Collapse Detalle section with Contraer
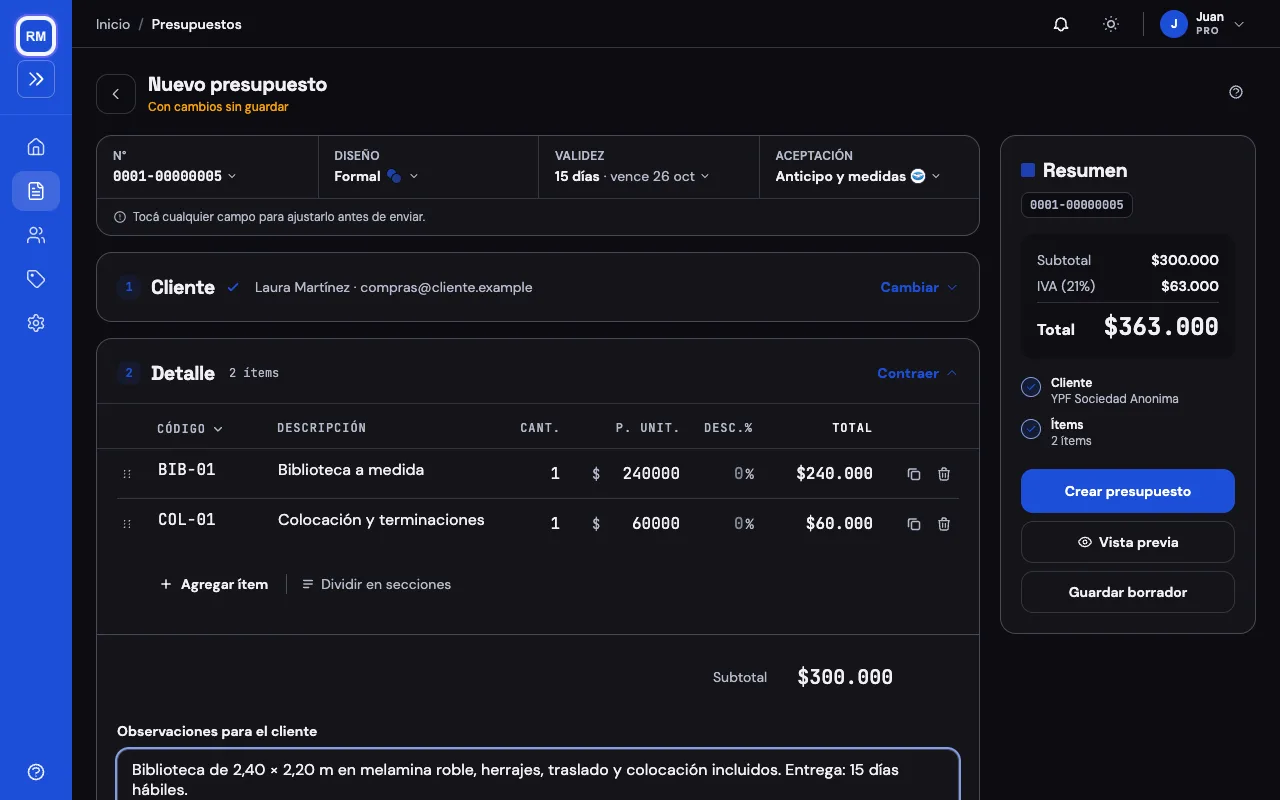 click(x=917, y=373)
